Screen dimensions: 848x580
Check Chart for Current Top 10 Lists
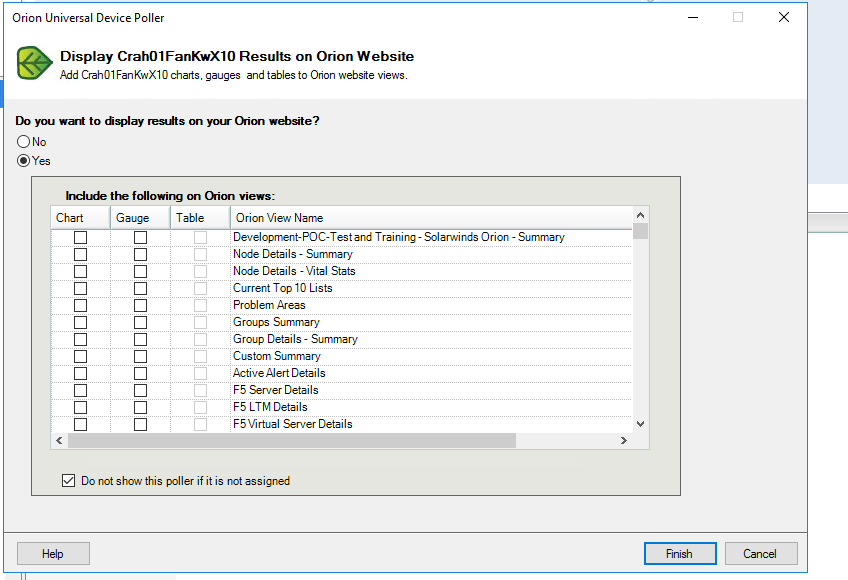coord(81,288)
